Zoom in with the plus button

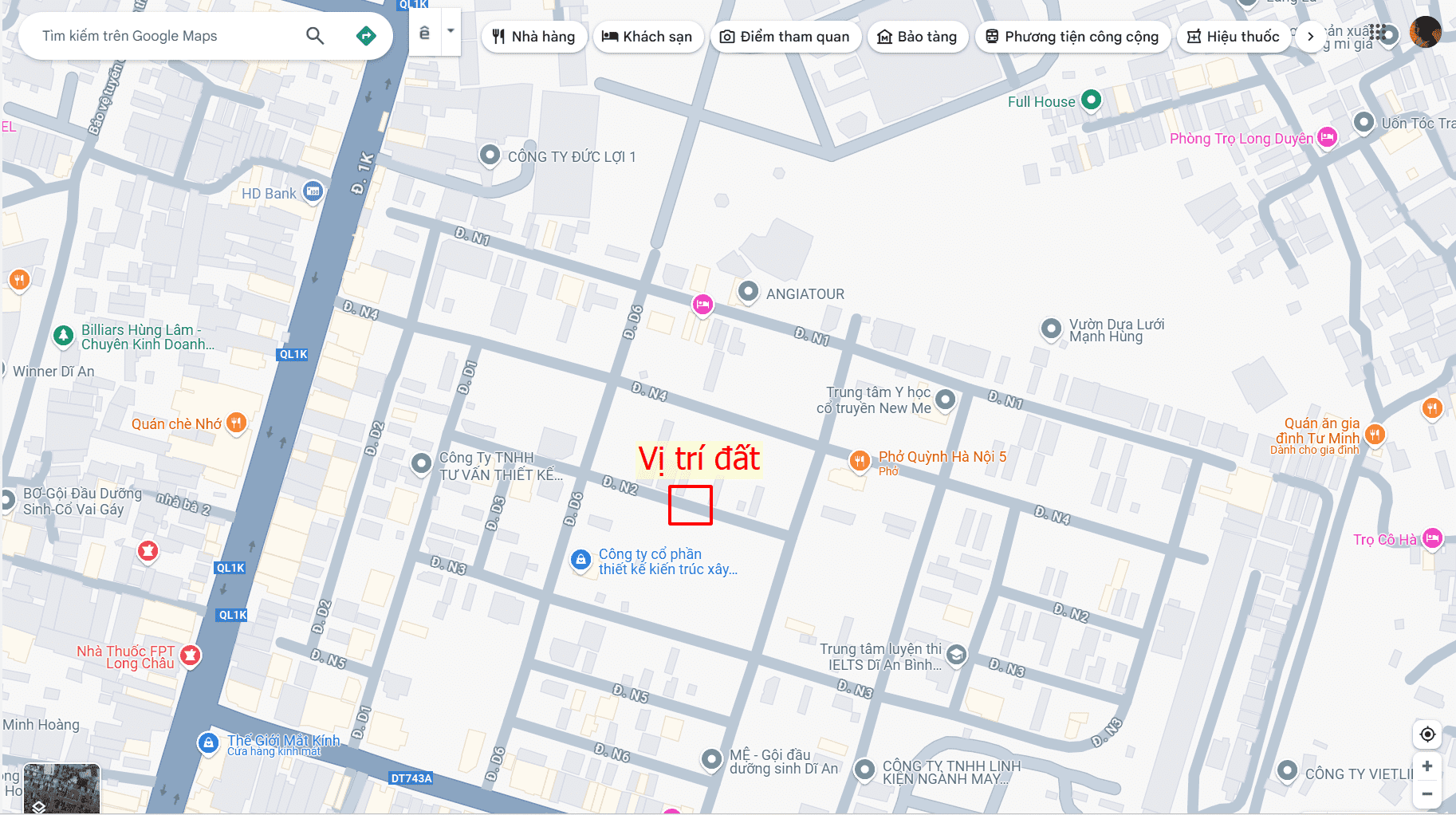1427,766
